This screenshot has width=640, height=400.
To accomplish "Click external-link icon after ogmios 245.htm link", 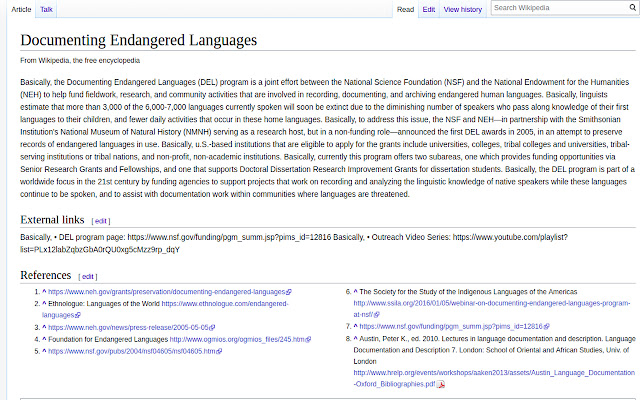I will pos(309,339).
